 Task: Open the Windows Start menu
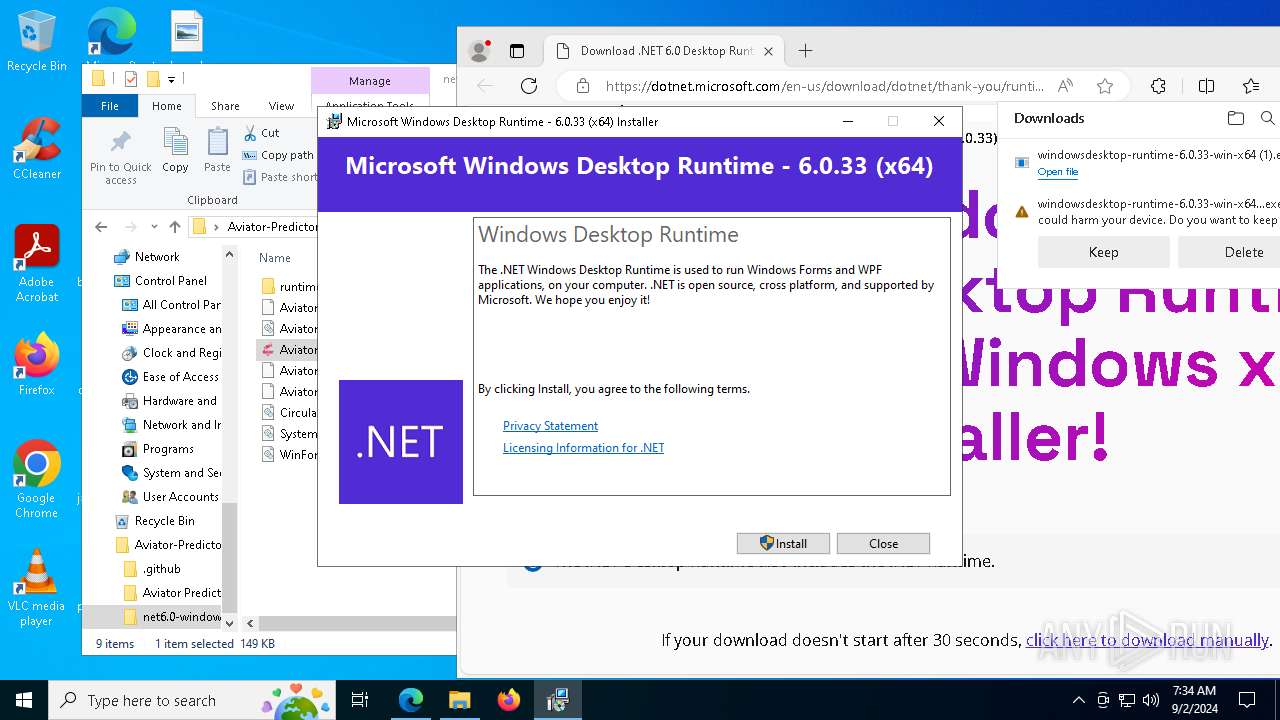click(24, 700)
